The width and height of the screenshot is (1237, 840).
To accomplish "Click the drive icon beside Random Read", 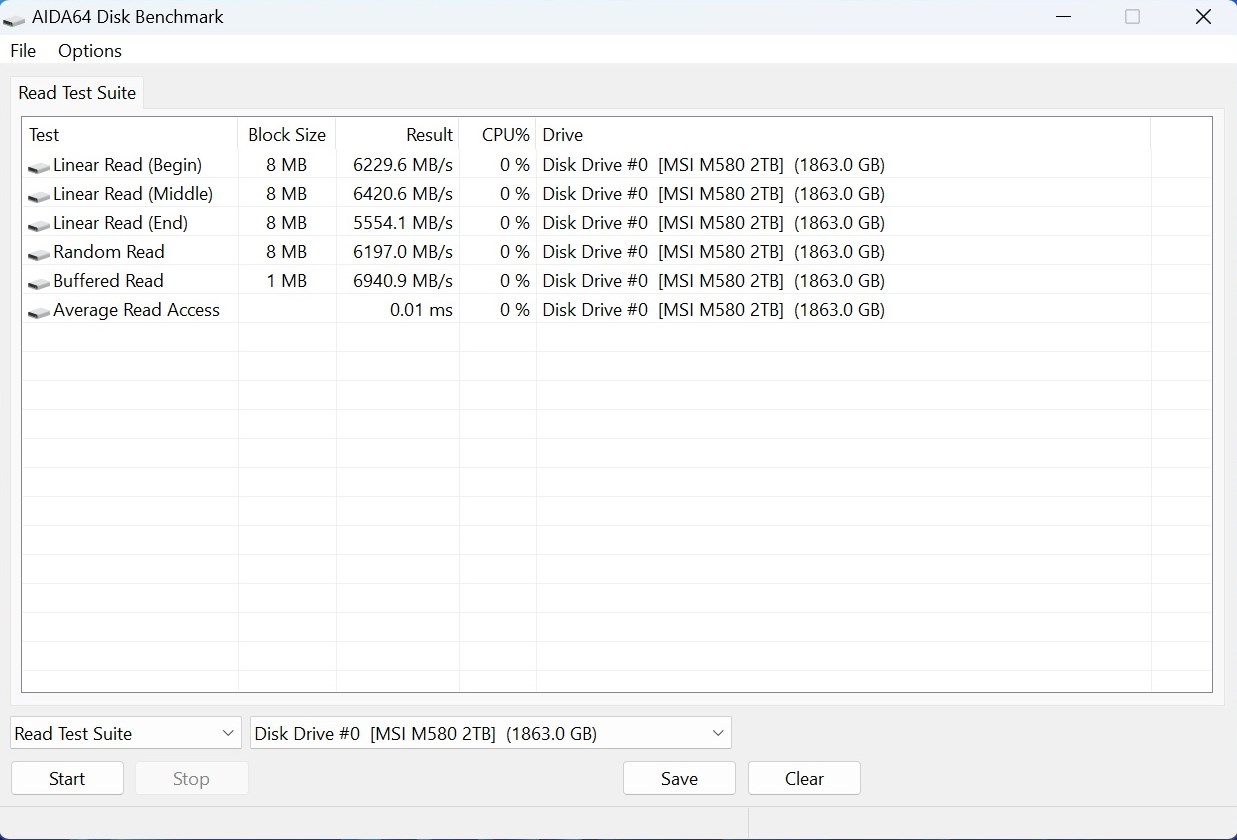I will click(39, 254).
